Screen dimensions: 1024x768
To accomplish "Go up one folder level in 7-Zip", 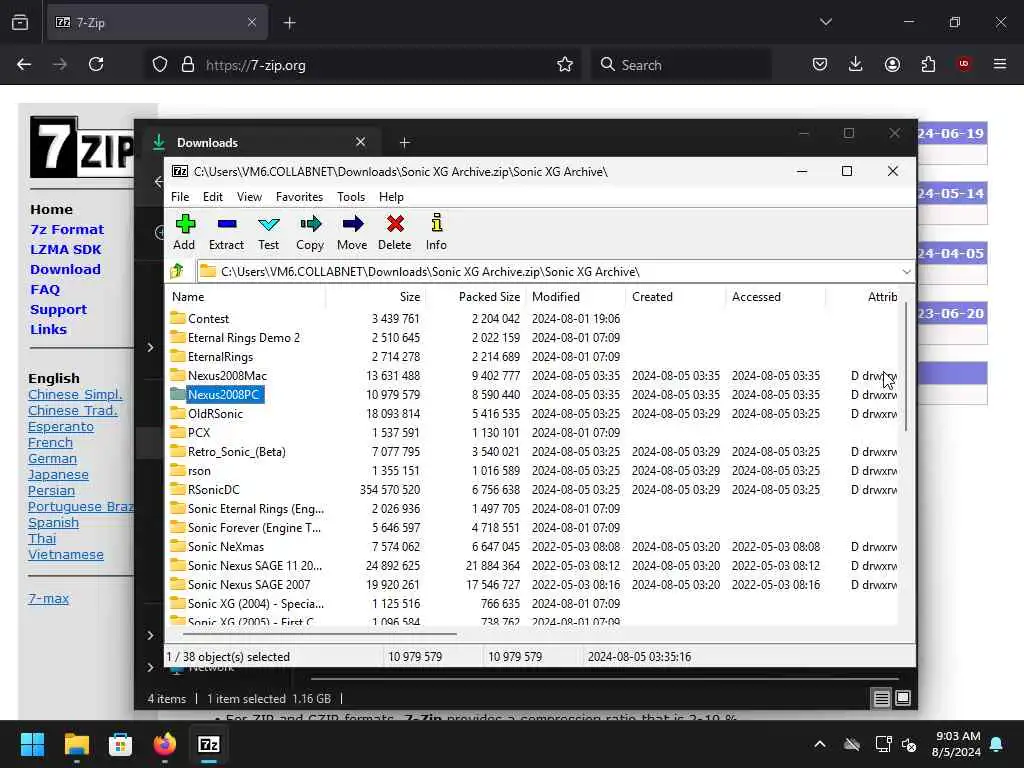I will [176, 271].
